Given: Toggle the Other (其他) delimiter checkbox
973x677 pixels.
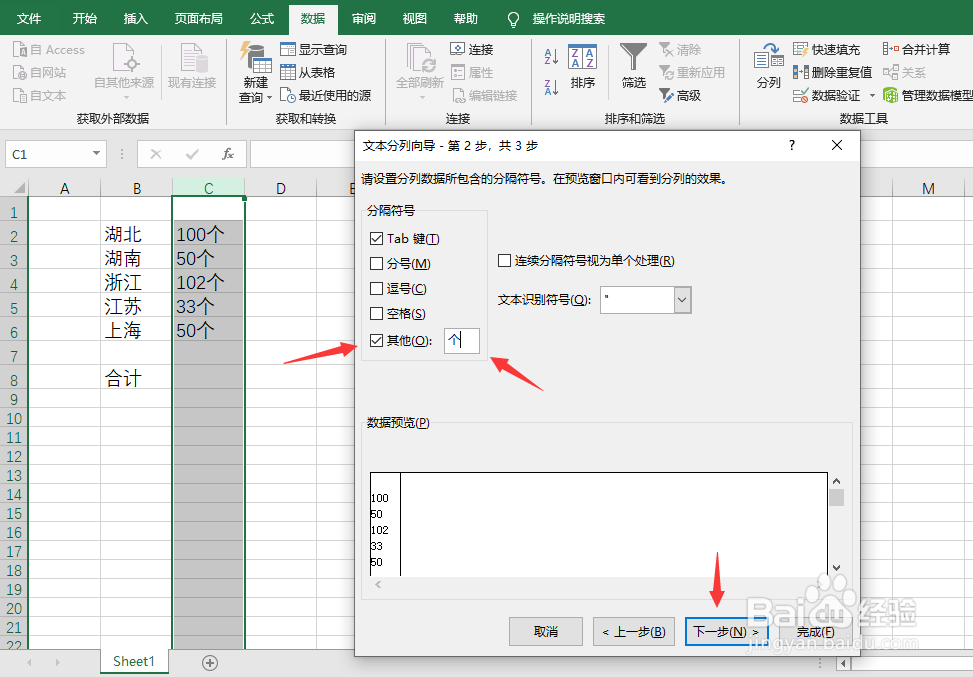Looking at the screenshot, I should [x=376, y=340].
